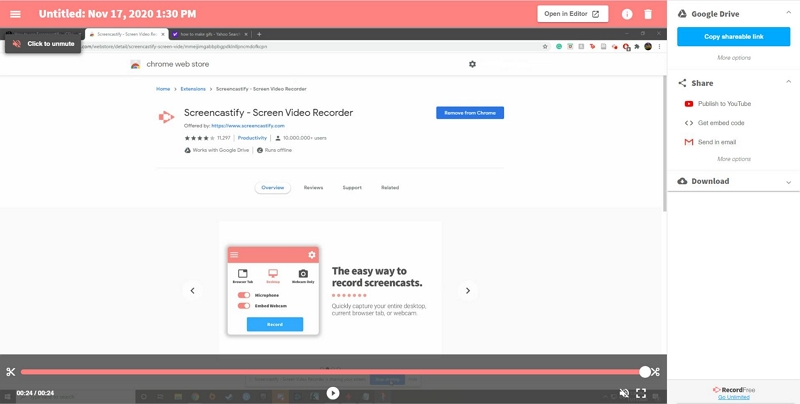
Task: Open the hamburger menu in the Screencastify header
Action: tap(15, 14)
